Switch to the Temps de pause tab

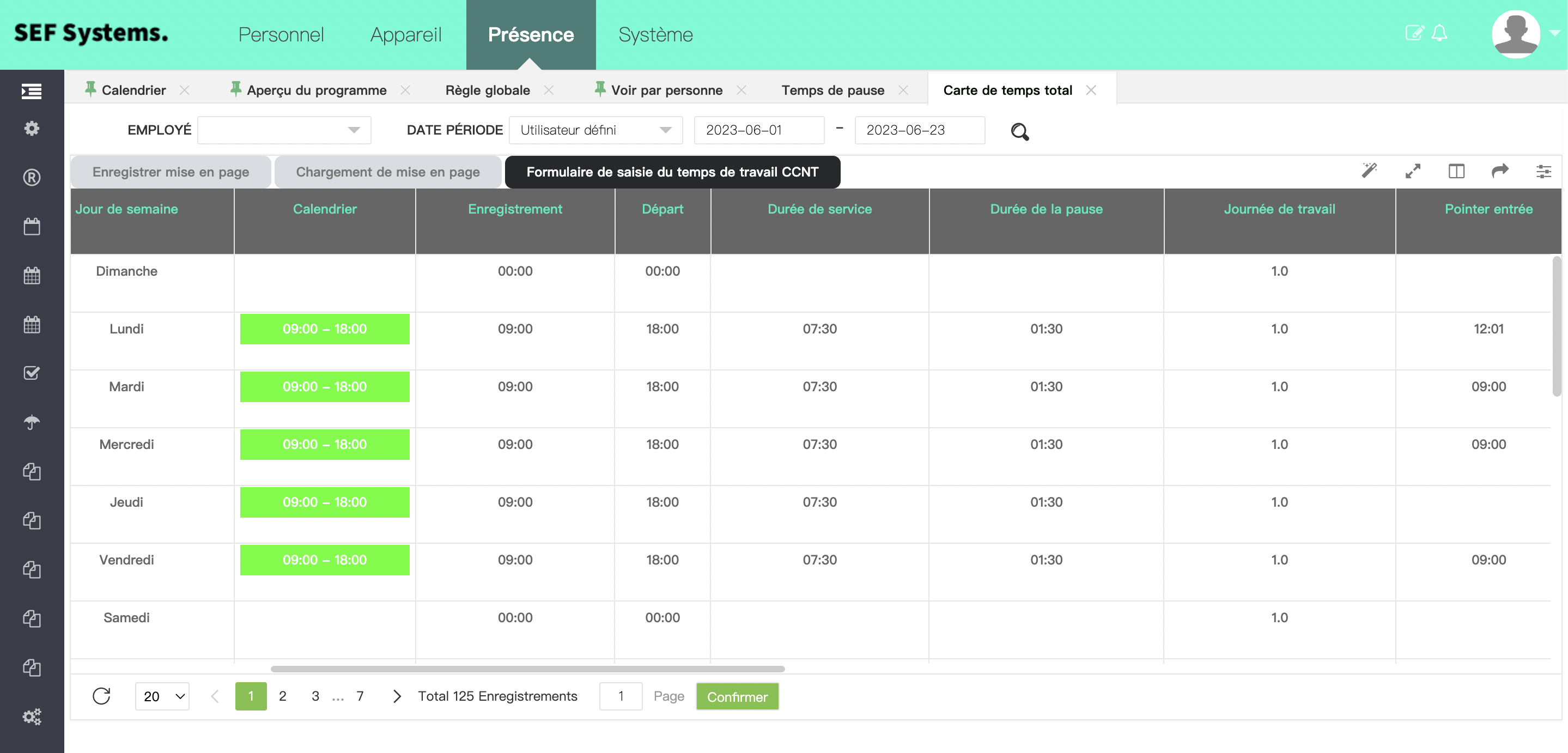[832, 90]
